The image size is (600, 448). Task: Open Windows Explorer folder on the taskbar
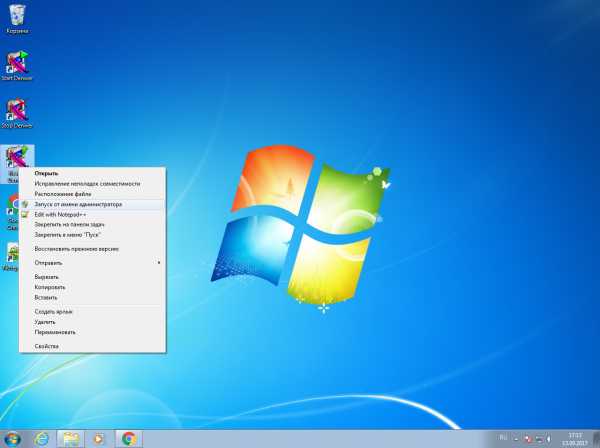point(71,439)
